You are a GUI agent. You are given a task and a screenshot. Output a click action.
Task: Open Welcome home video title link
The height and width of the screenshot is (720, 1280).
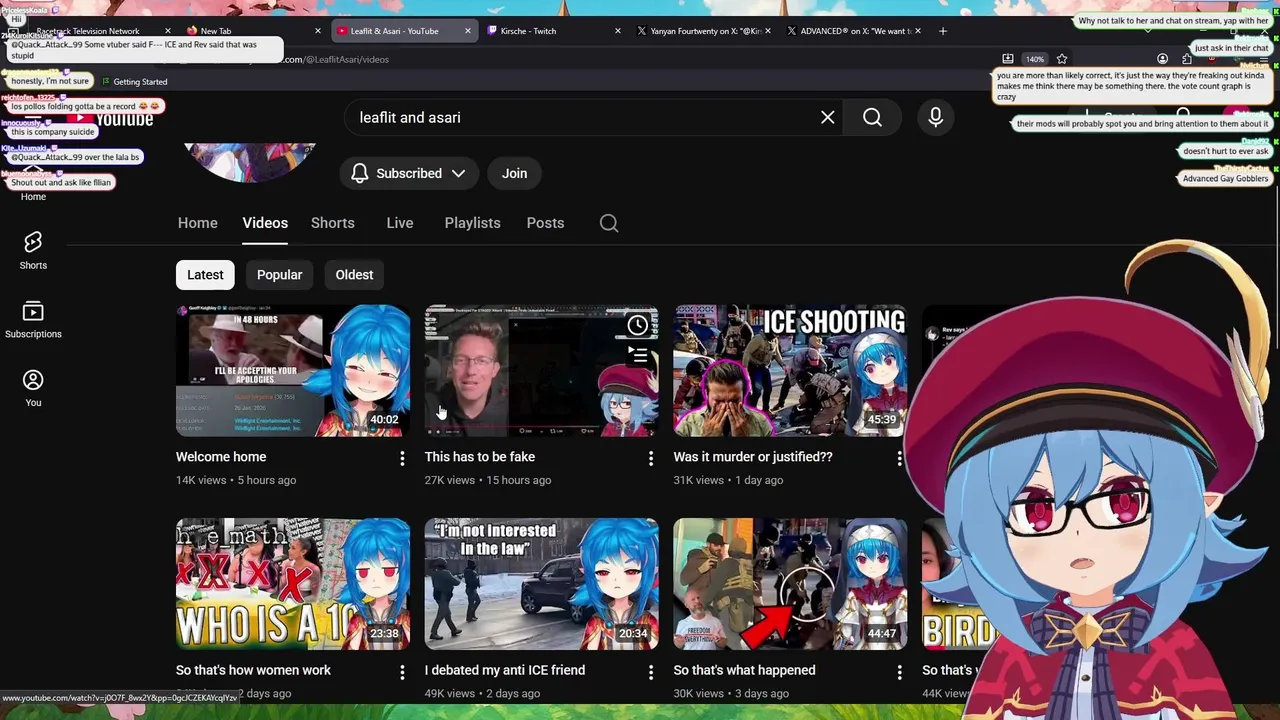221,457
